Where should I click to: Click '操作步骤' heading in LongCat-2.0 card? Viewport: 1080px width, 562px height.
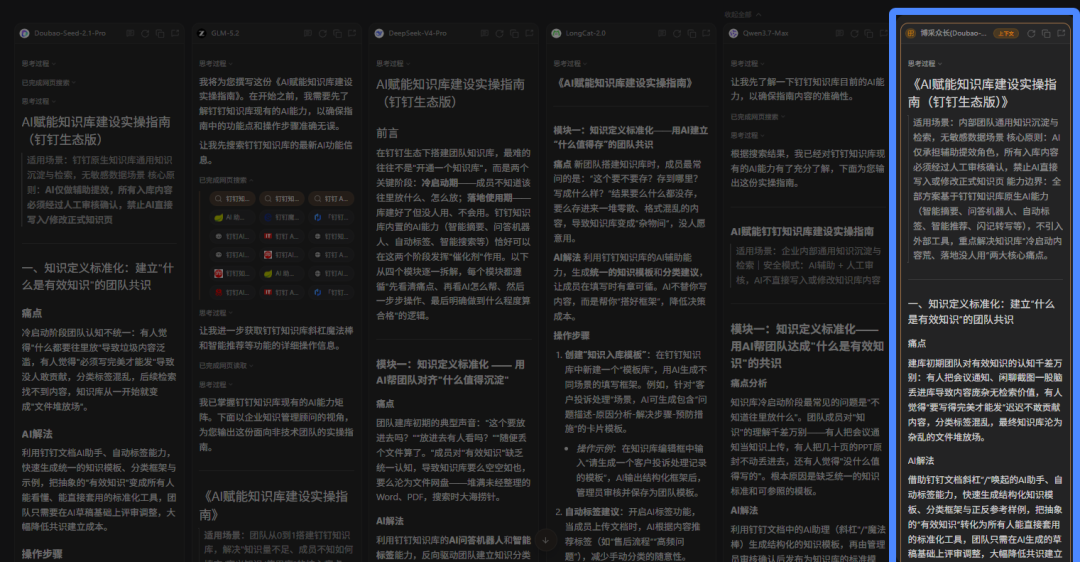[x=571, y=335]
